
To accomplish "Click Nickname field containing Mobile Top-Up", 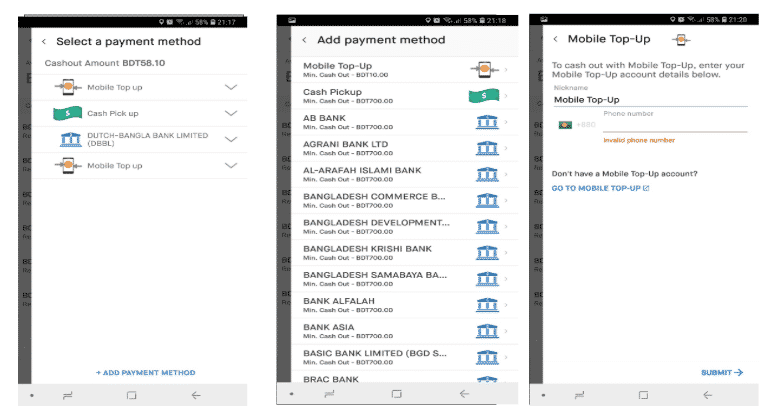I will click(650, 100).
